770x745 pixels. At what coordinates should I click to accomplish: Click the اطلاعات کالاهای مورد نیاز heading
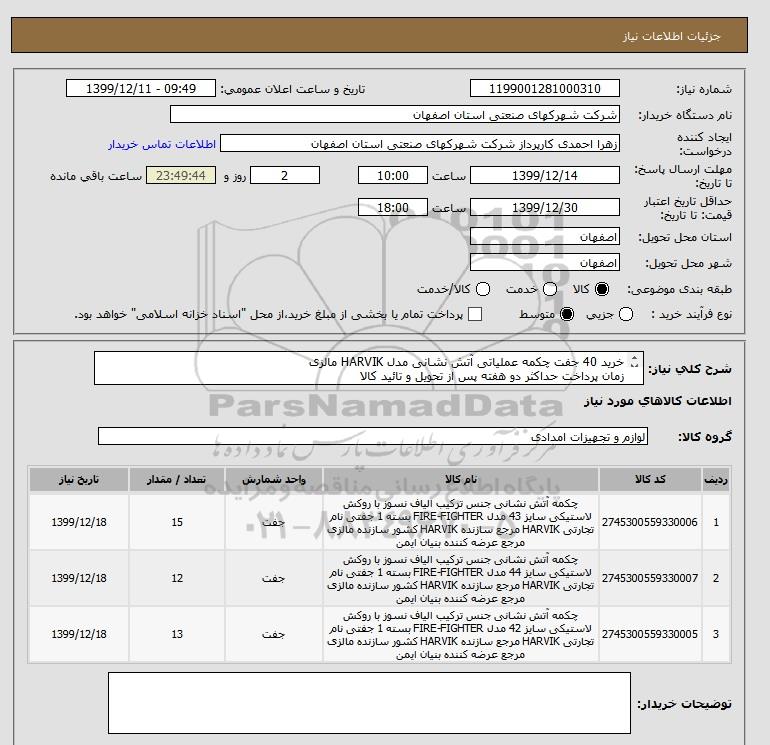pyautogui.click(x=658, y=401)
